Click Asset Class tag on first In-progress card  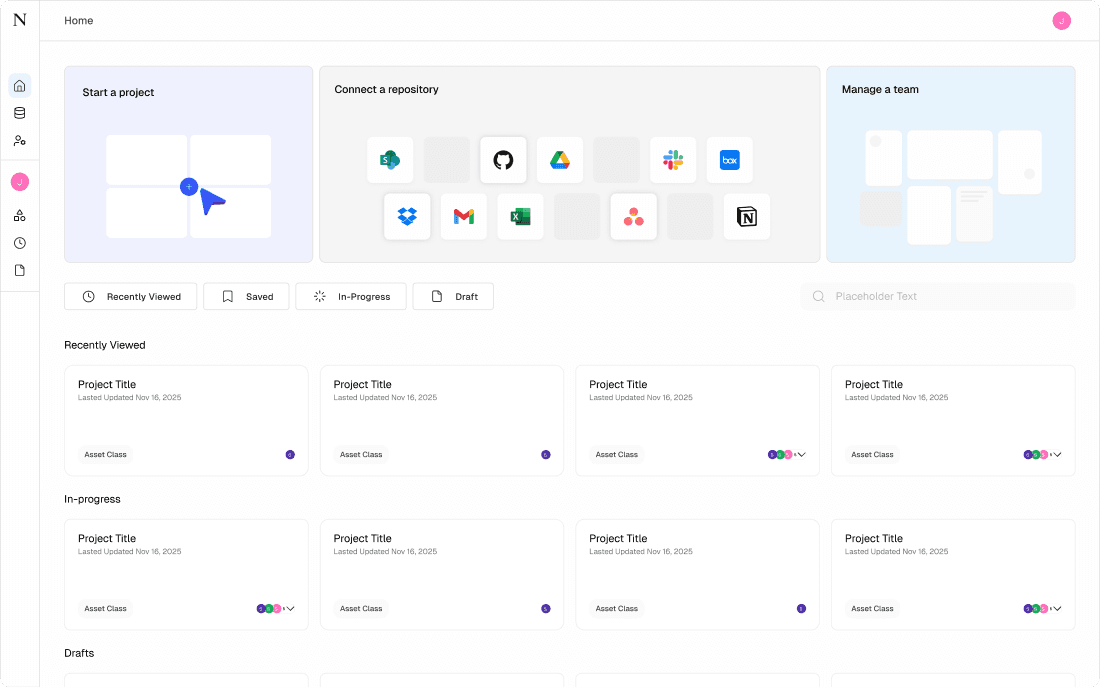pos(105,609)
